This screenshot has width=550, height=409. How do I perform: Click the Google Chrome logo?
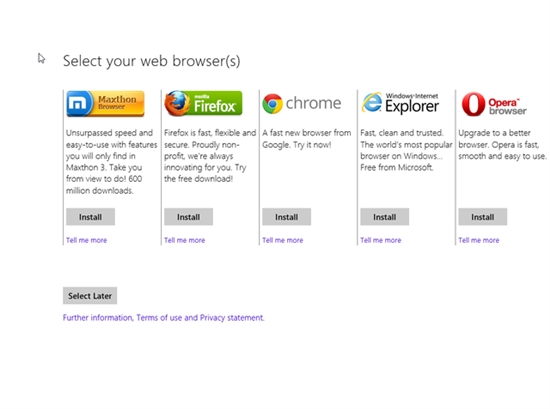tap(302, 103)
